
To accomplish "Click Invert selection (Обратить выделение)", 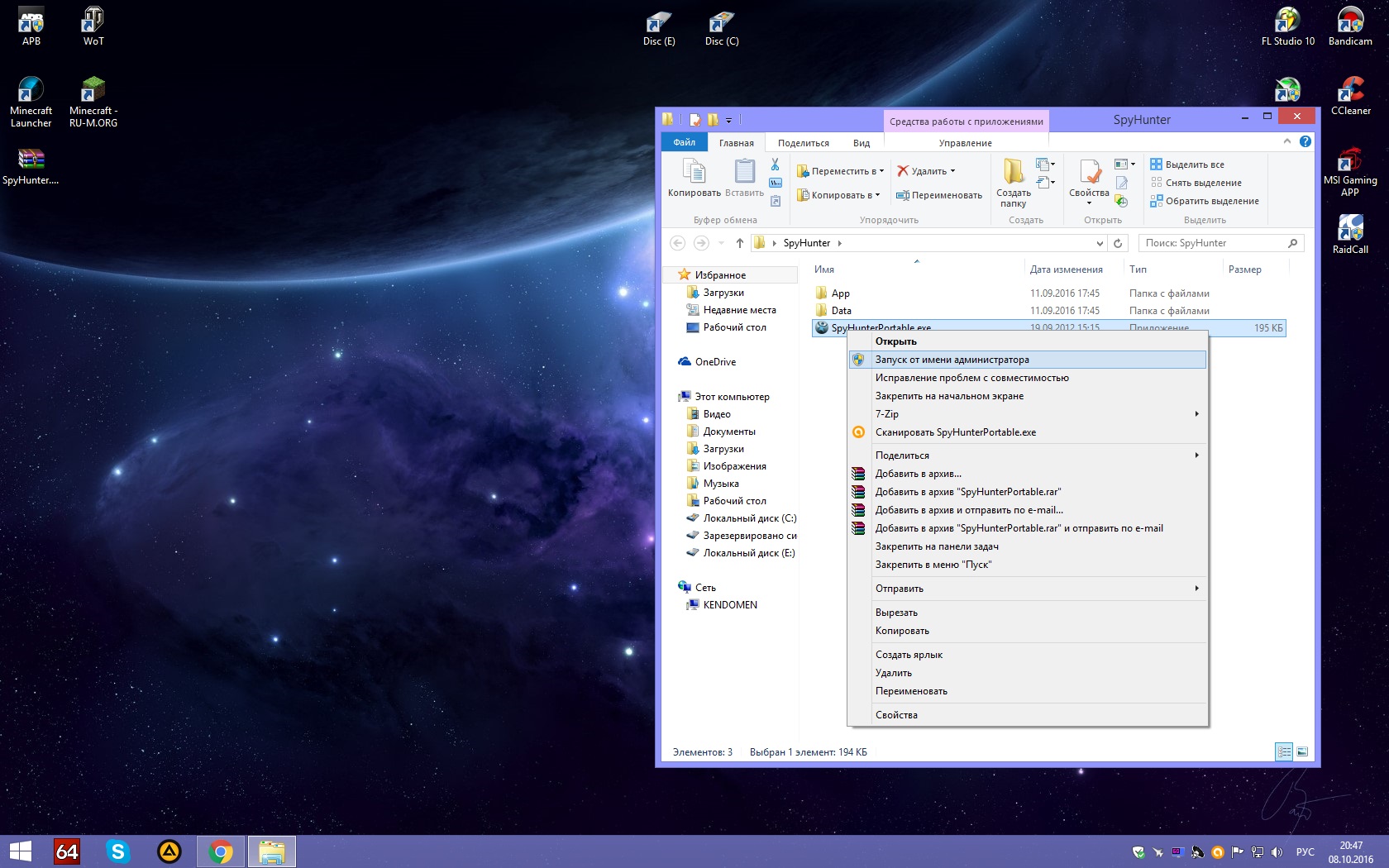I will 1205,201.
